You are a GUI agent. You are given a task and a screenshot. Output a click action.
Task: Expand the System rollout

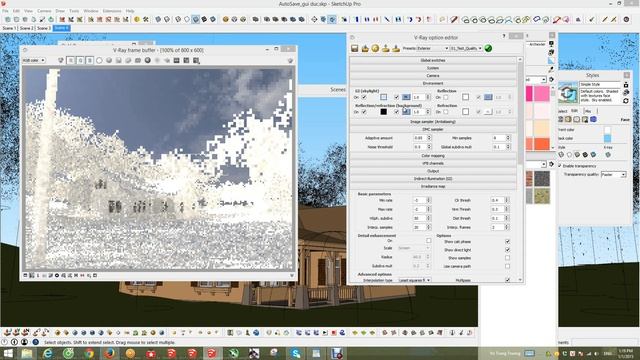pos(433,68)
